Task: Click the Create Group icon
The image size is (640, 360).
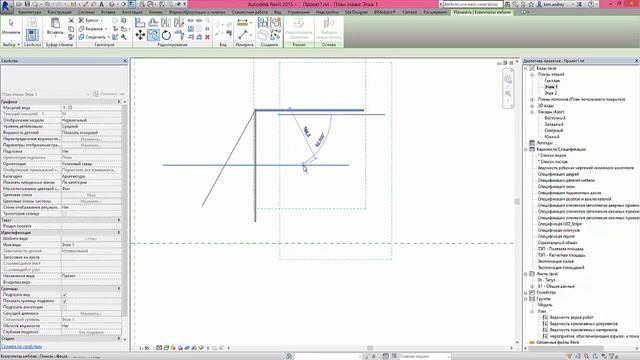Action: click(276, 22)
